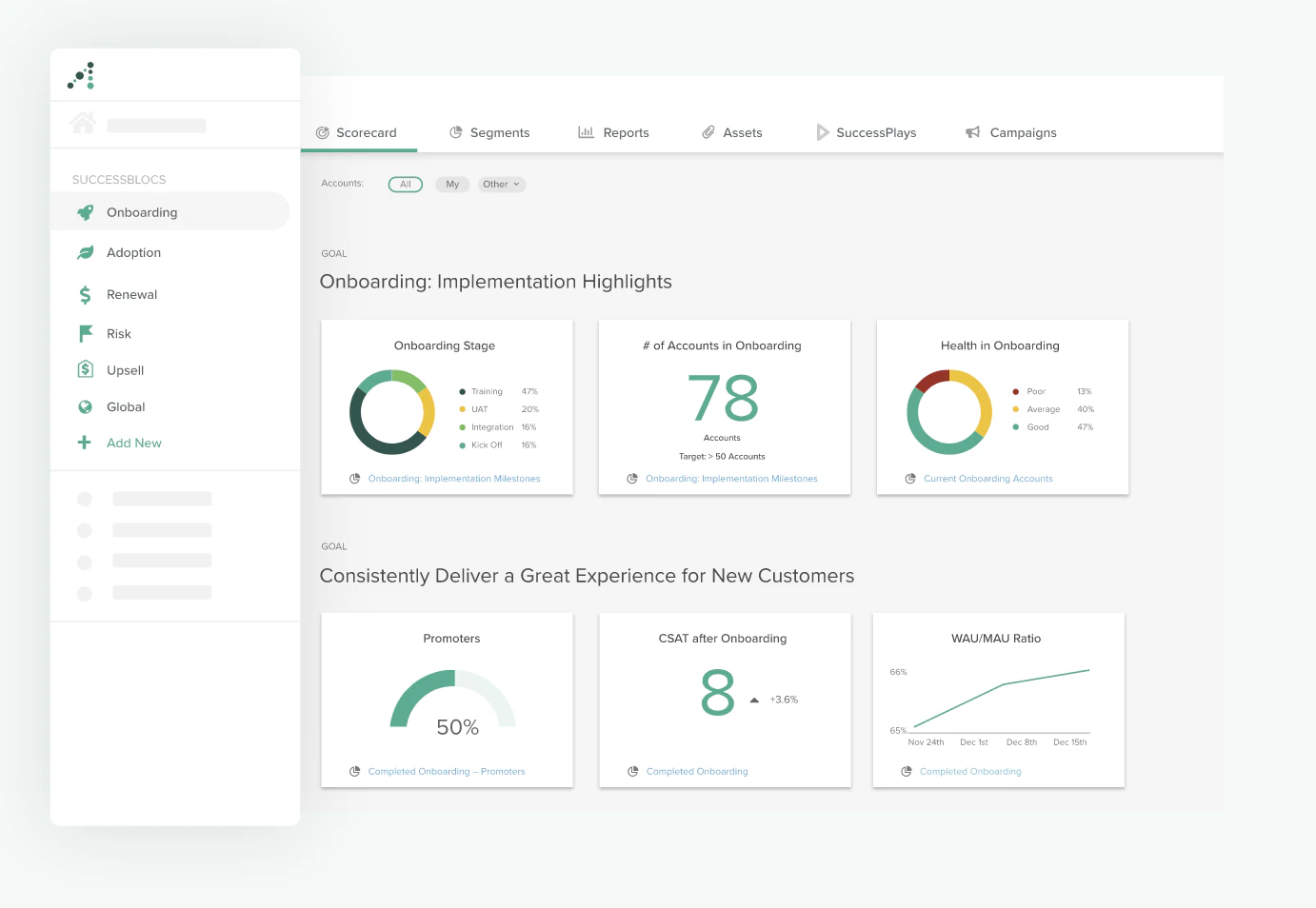
Task: Click the Campaigns megaphone icon
Action: 972,132
